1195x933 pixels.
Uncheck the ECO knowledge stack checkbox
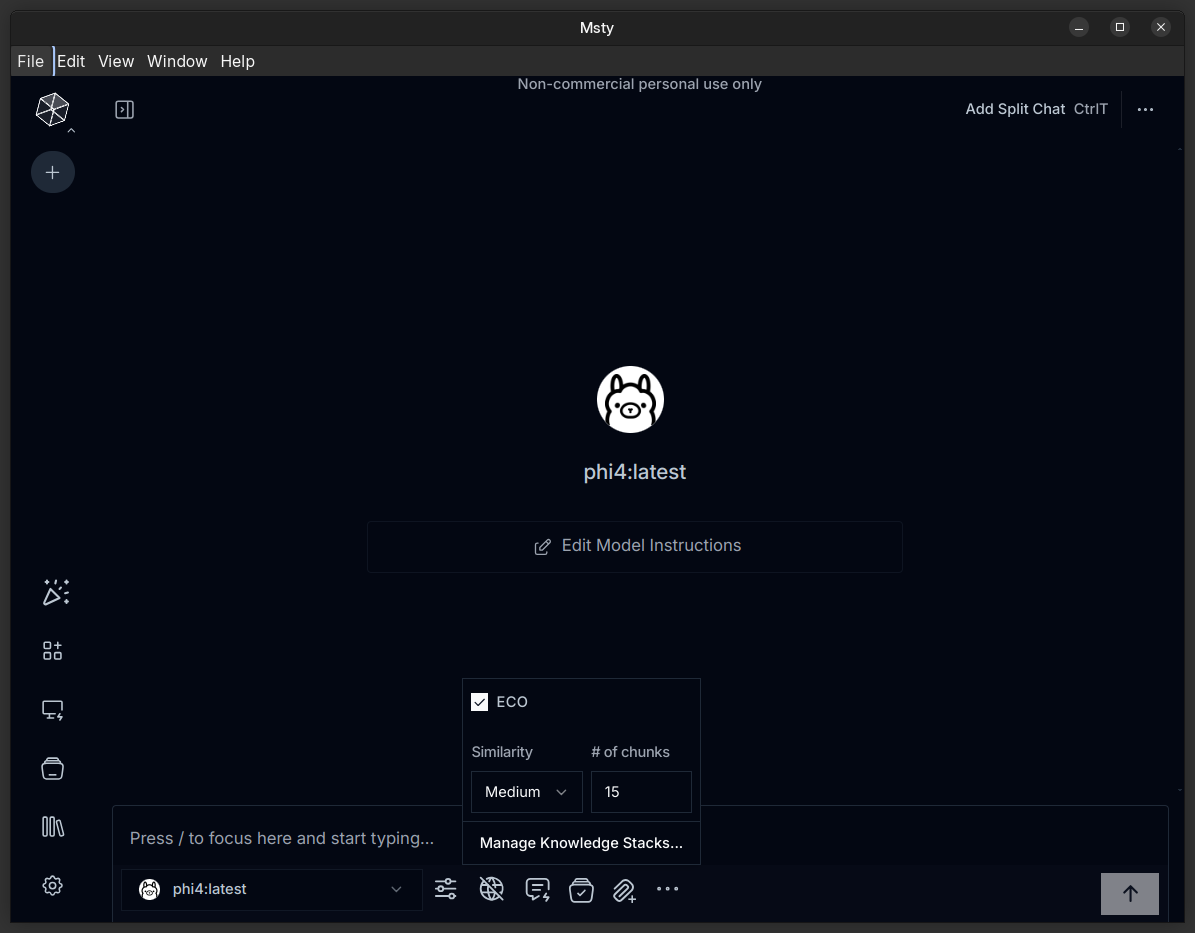coord(480,702)
